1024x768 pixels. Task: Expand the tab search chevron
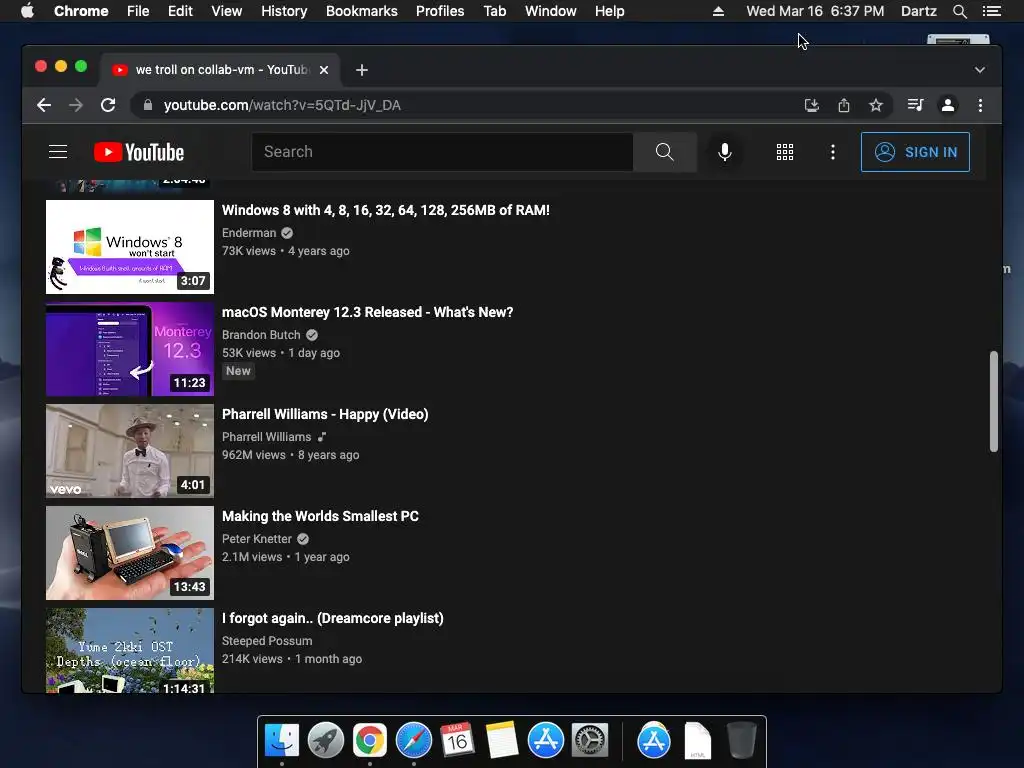click(x=980, y=70)
